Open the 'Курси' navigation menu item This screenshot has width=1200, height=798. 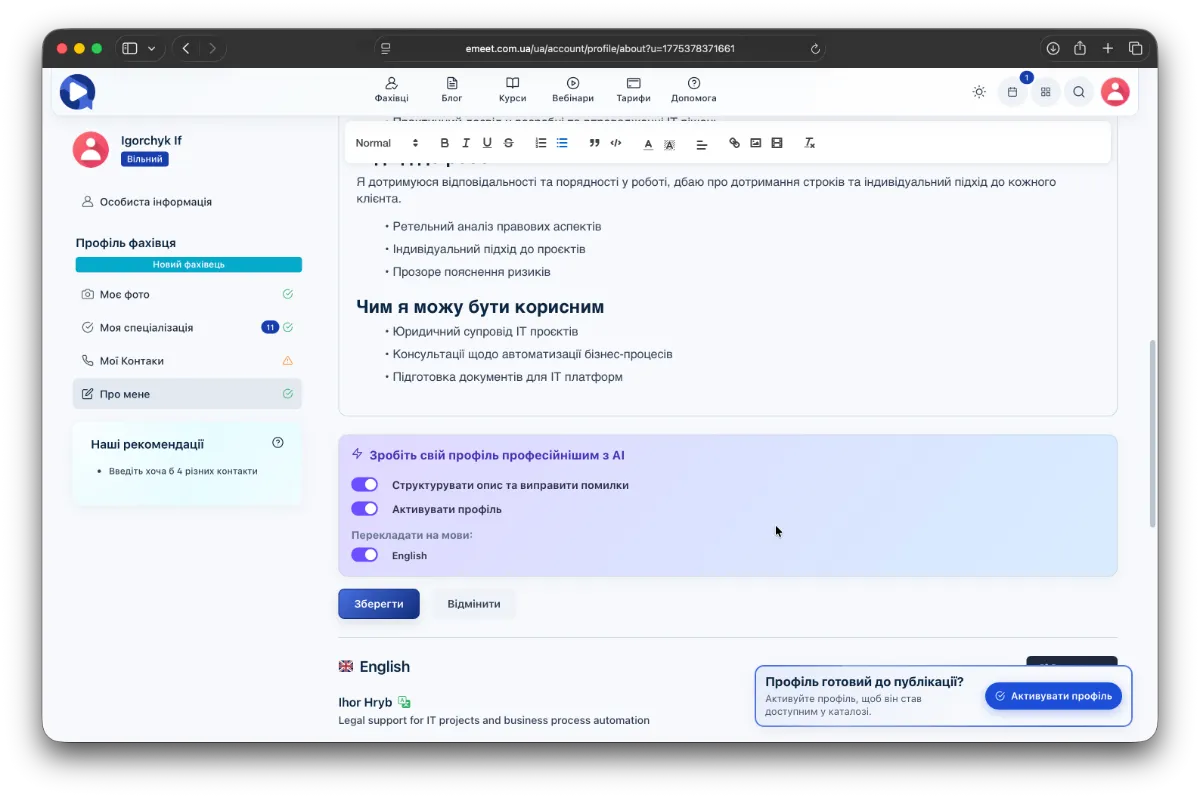click(x=512, y=90)
